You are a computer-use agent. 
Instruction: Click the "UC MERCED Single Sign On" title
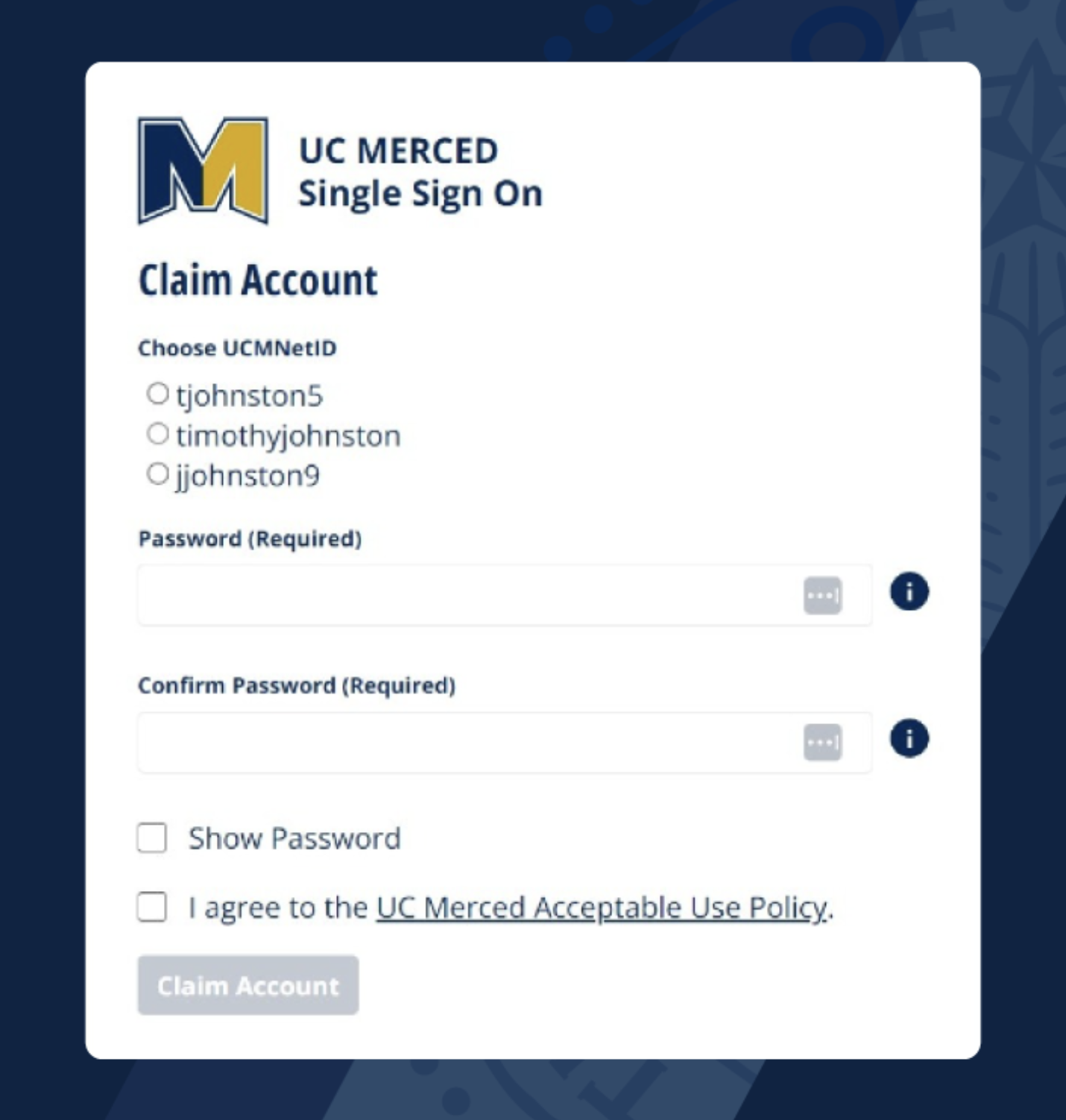pos(420,172)
